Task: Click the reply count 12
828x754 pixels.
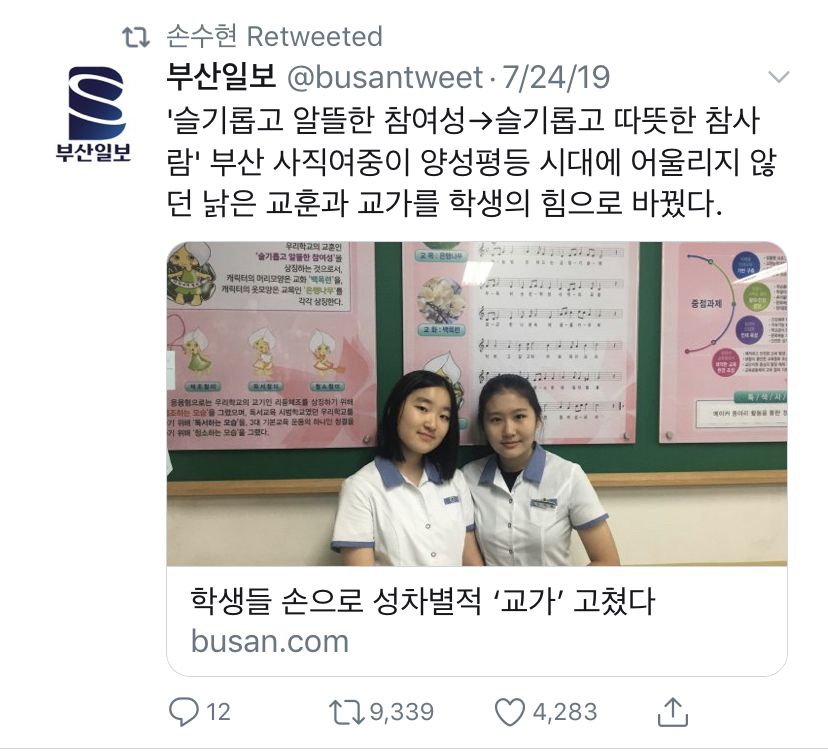Action: click(x=218, y=712)
